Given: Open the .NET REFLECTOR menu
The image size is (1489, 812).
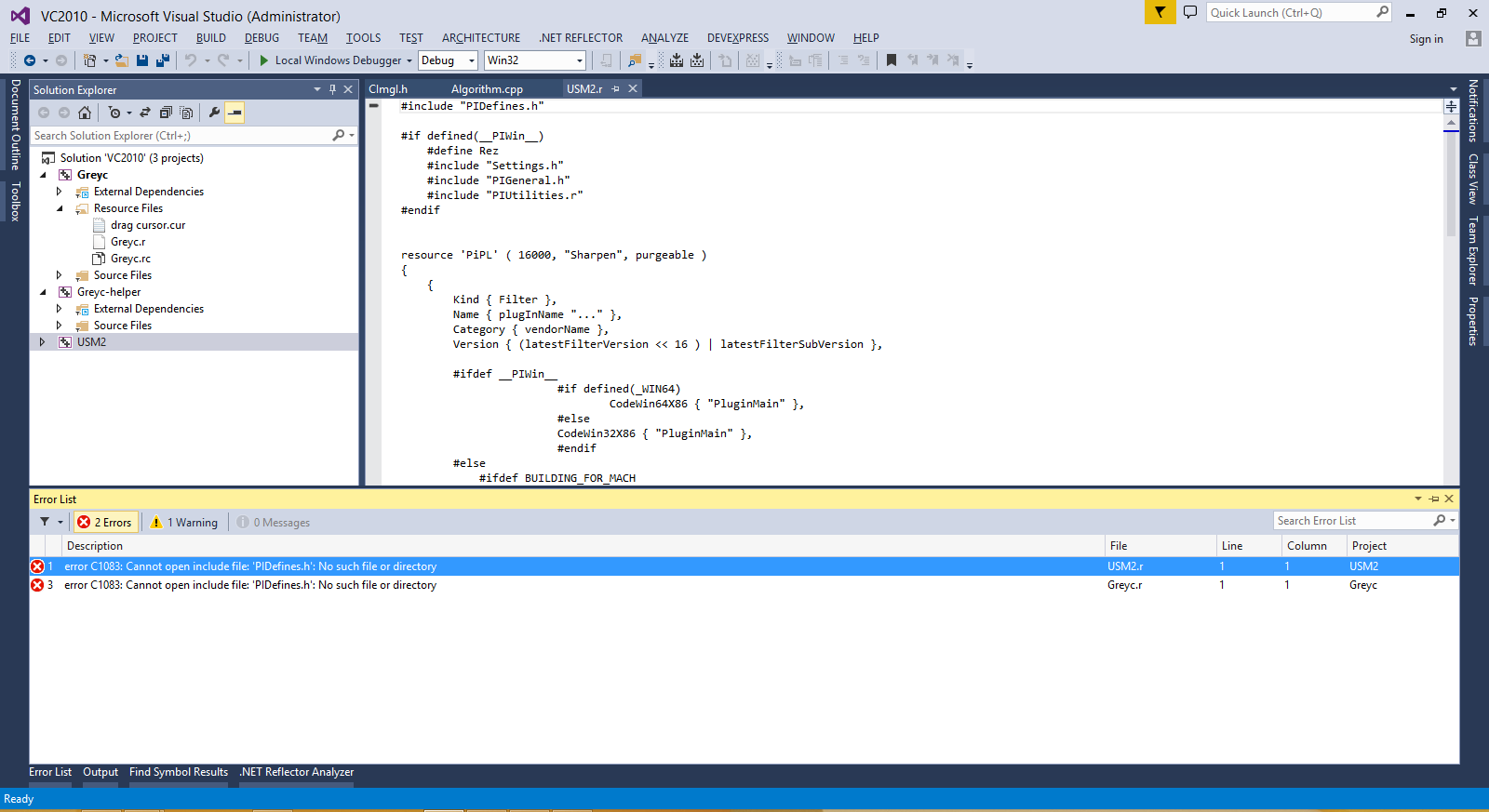Looking at the screenshot, I should (x=581, y=38).
